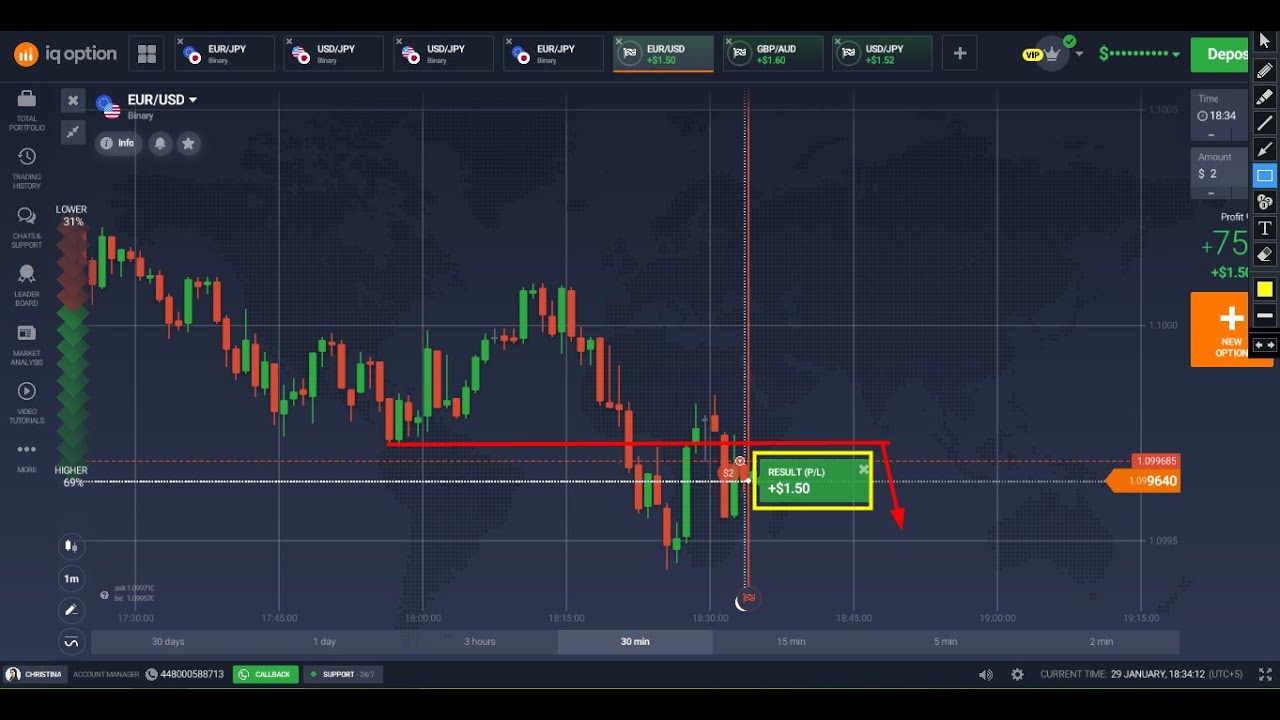
Task: Change the line thickness in annotation toolbar
Action: point(1264,316)
